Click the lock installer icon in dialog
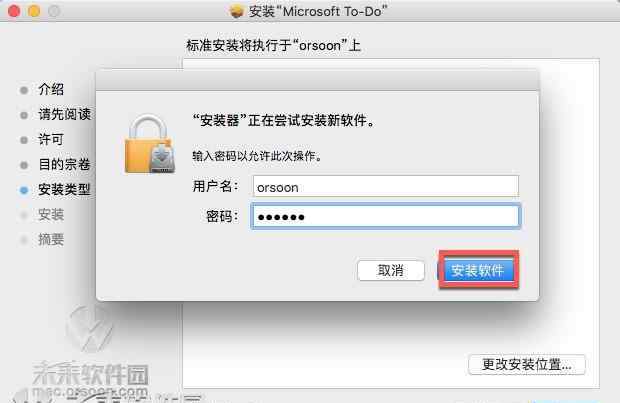 click(x=150, y=144)
